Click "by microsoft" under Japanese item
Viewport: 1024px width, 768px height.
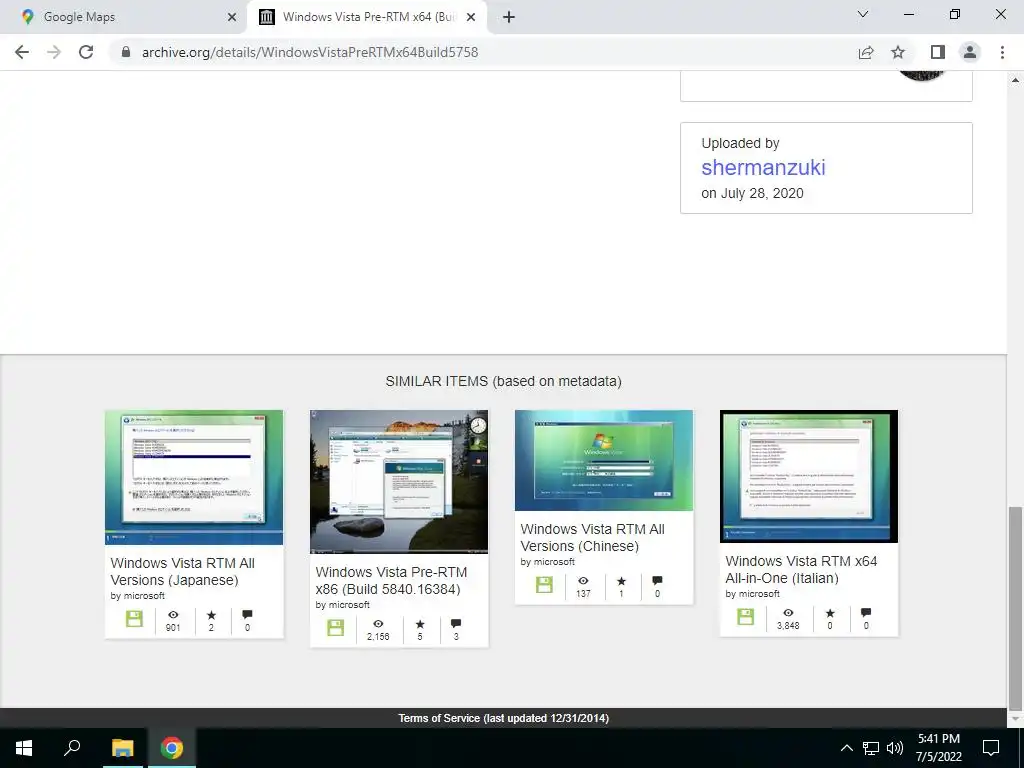pos(138,596)
